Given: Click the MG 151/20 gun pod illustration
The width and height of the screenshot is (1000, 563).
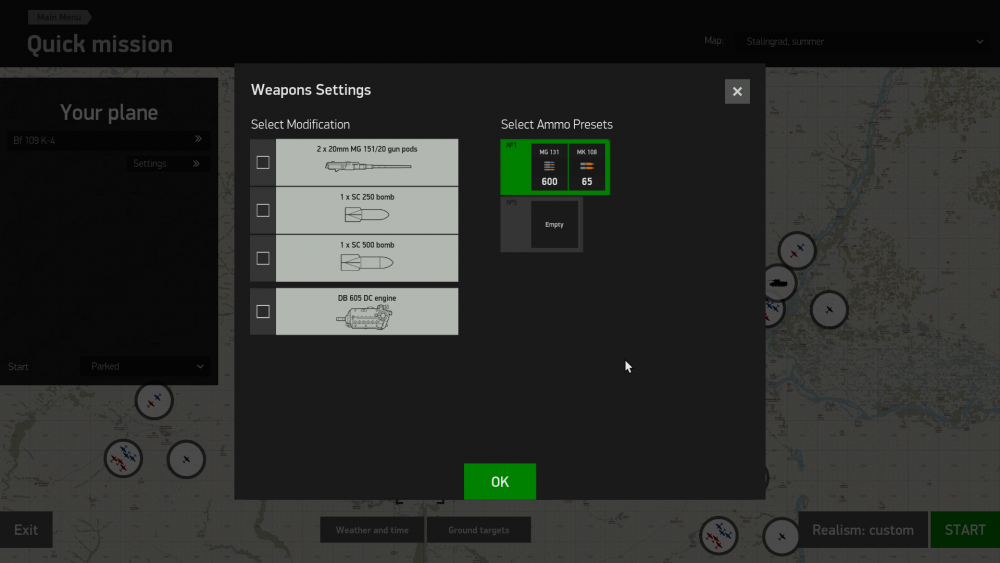Looking at the screenshot, I should point(367,166).
